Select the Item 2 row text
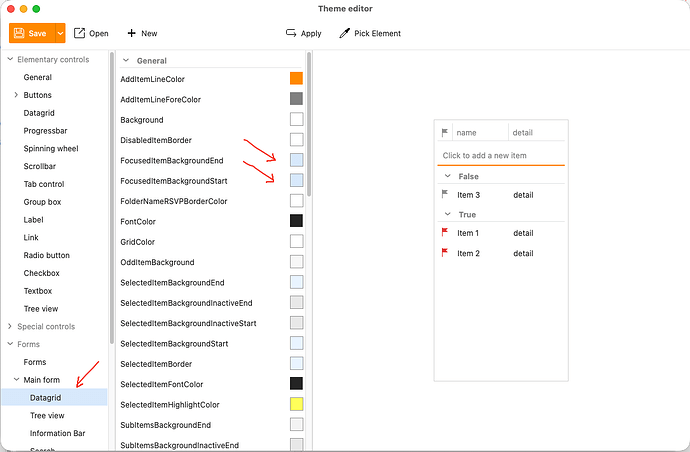The width and height of the screenshot is (690, 452). [x=468, y=253]
